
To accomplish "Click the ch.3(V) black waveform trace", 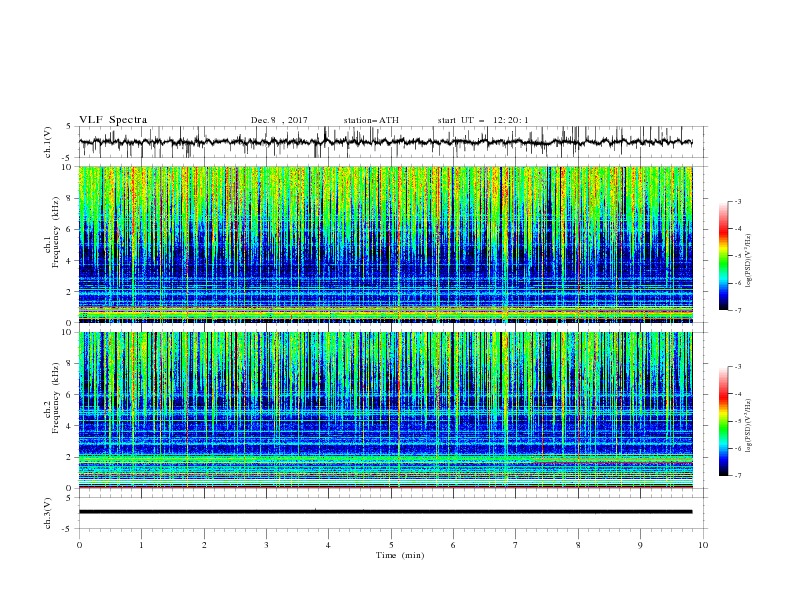I will point(385,512).
